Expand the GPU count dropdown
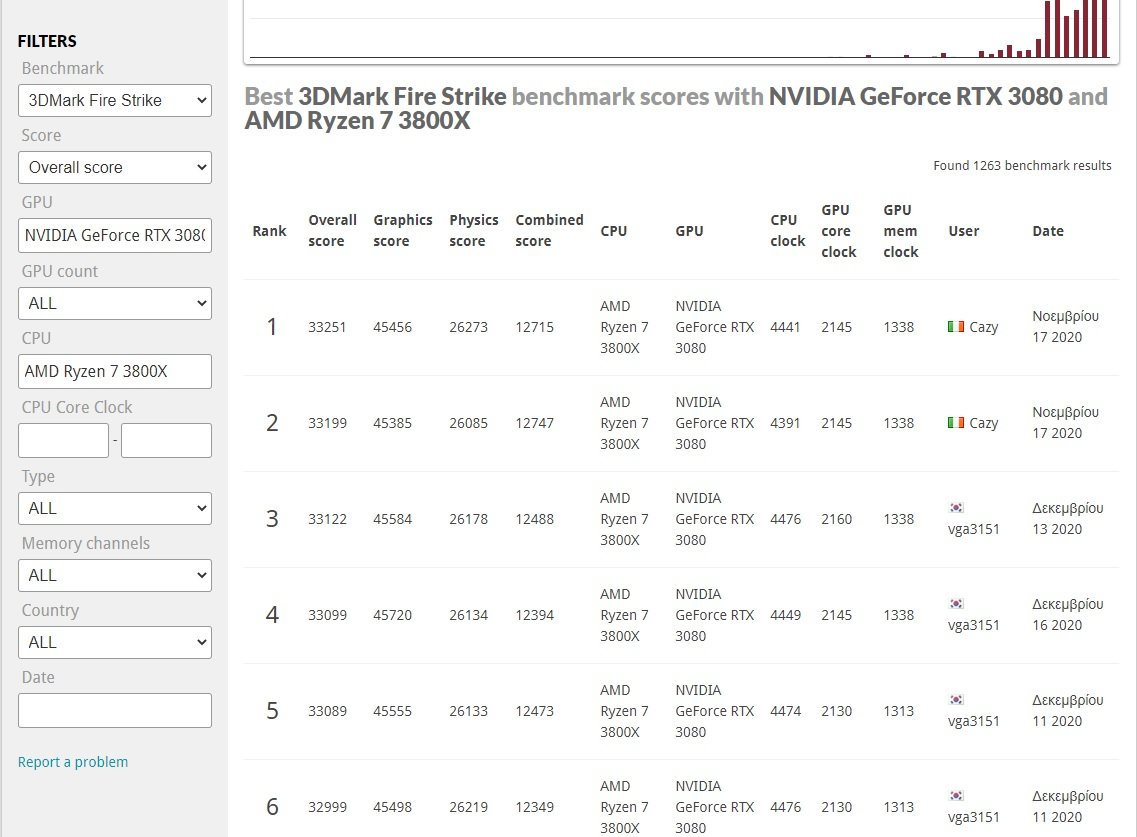The height and width of the screenshot is (837, 1137). tap(115, 303)
